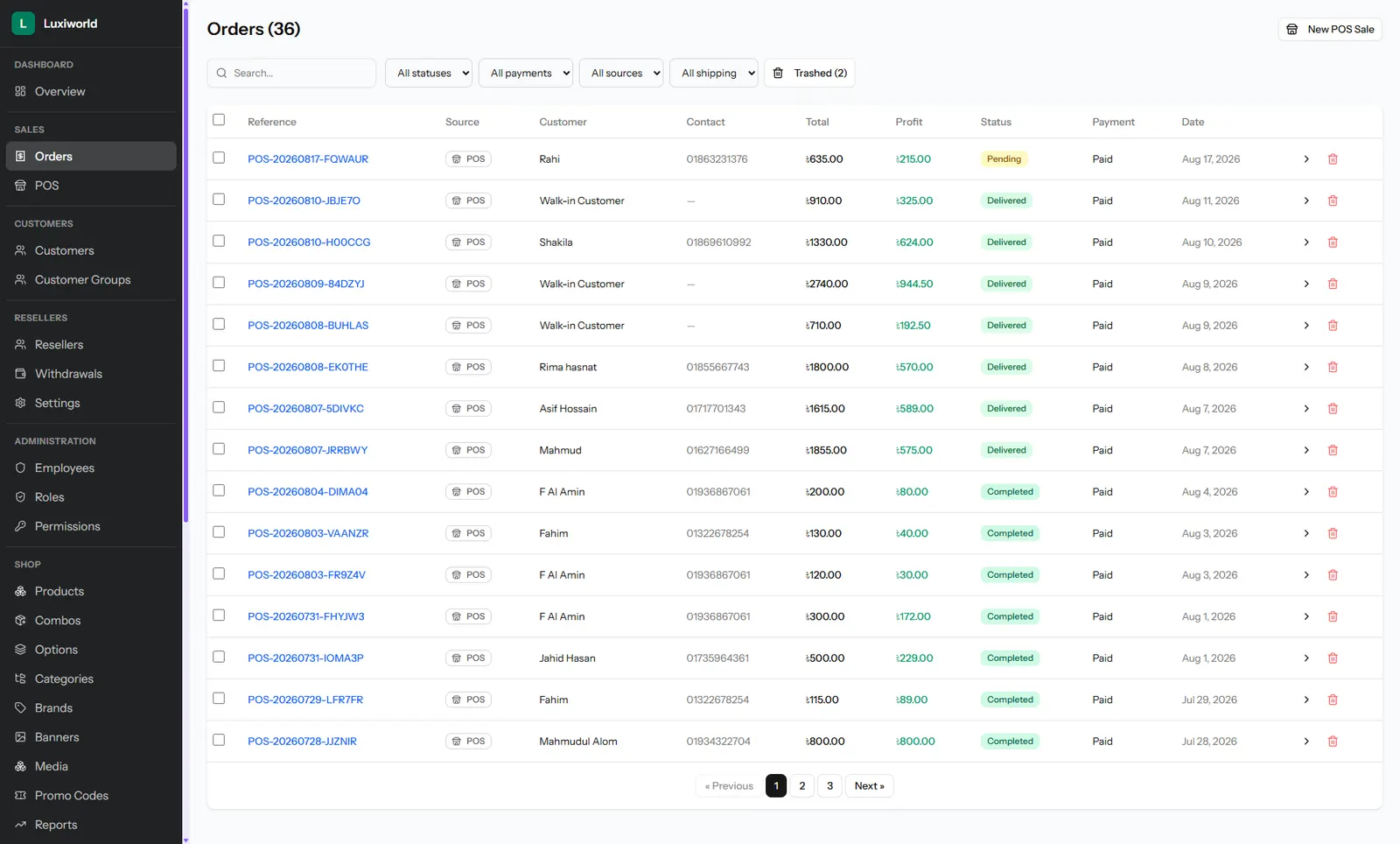Open Withdrawals in sidebar
The height and width of the screenshot is (844, 1400).
91,374
